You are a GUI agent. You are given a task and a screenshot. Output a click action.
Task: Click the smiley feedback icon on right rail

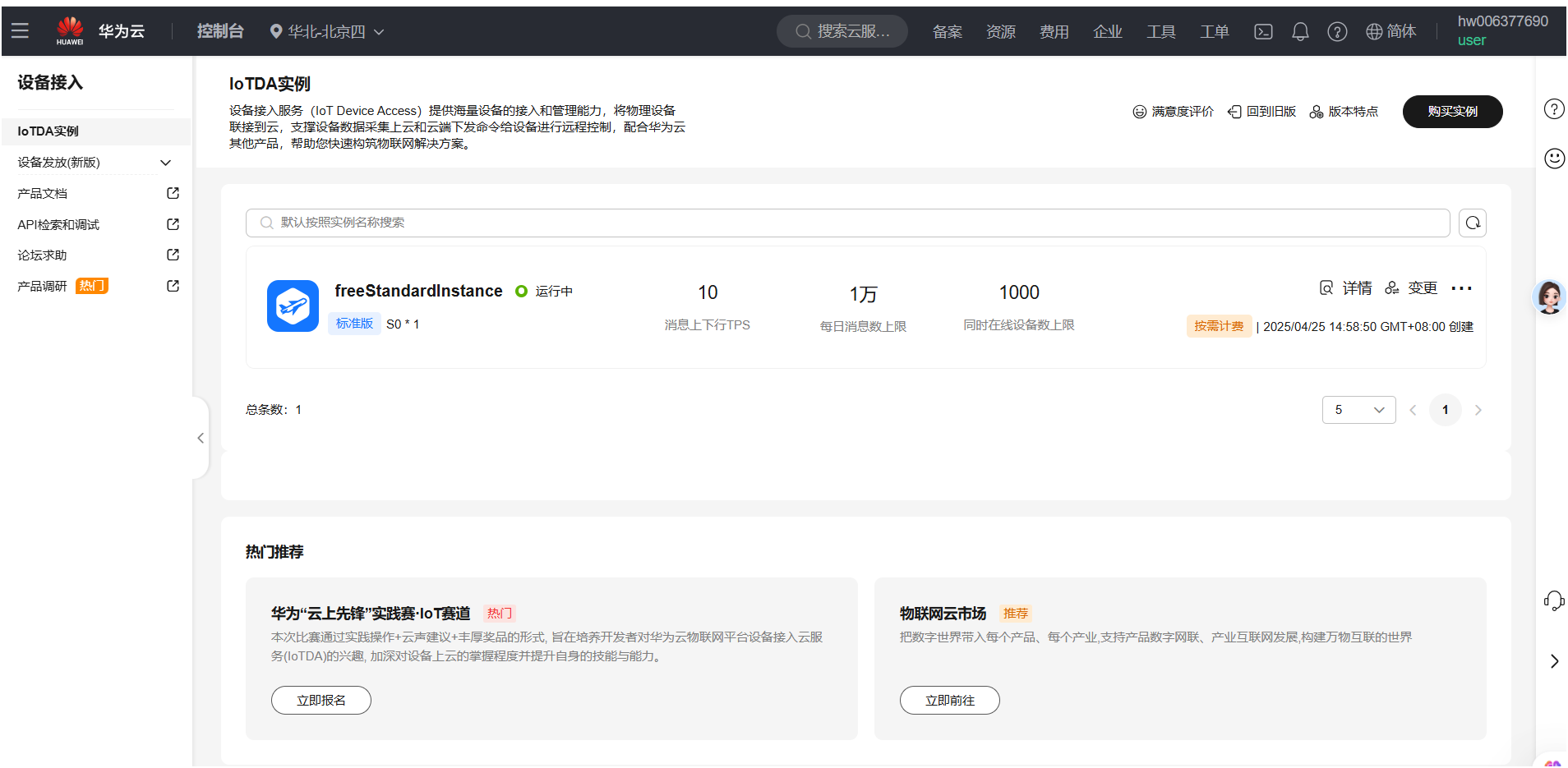(x=1554, y=158)
